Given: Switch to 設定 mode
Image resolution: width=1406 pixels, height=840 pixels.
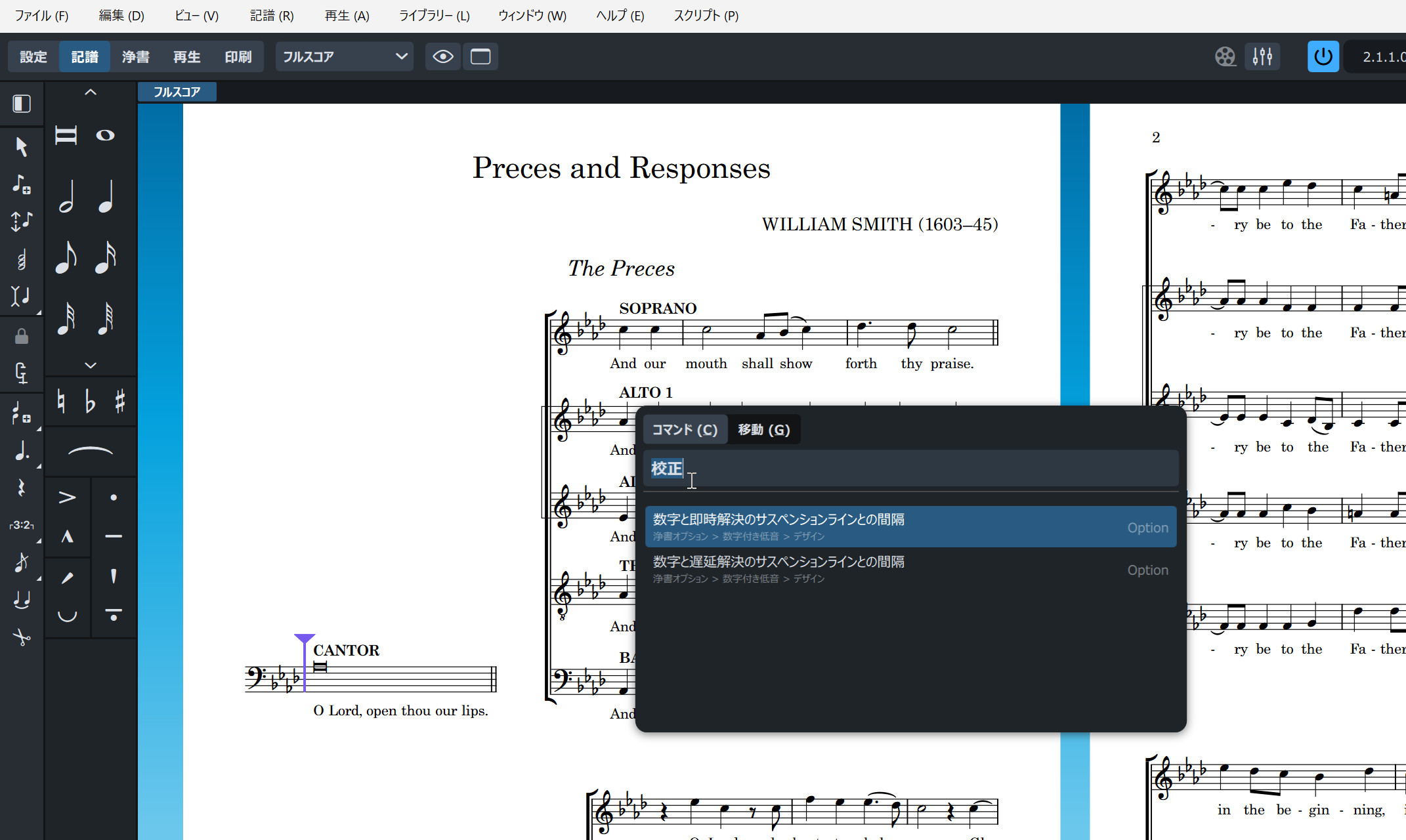Looking at the screenshot, I should point(33,57).
